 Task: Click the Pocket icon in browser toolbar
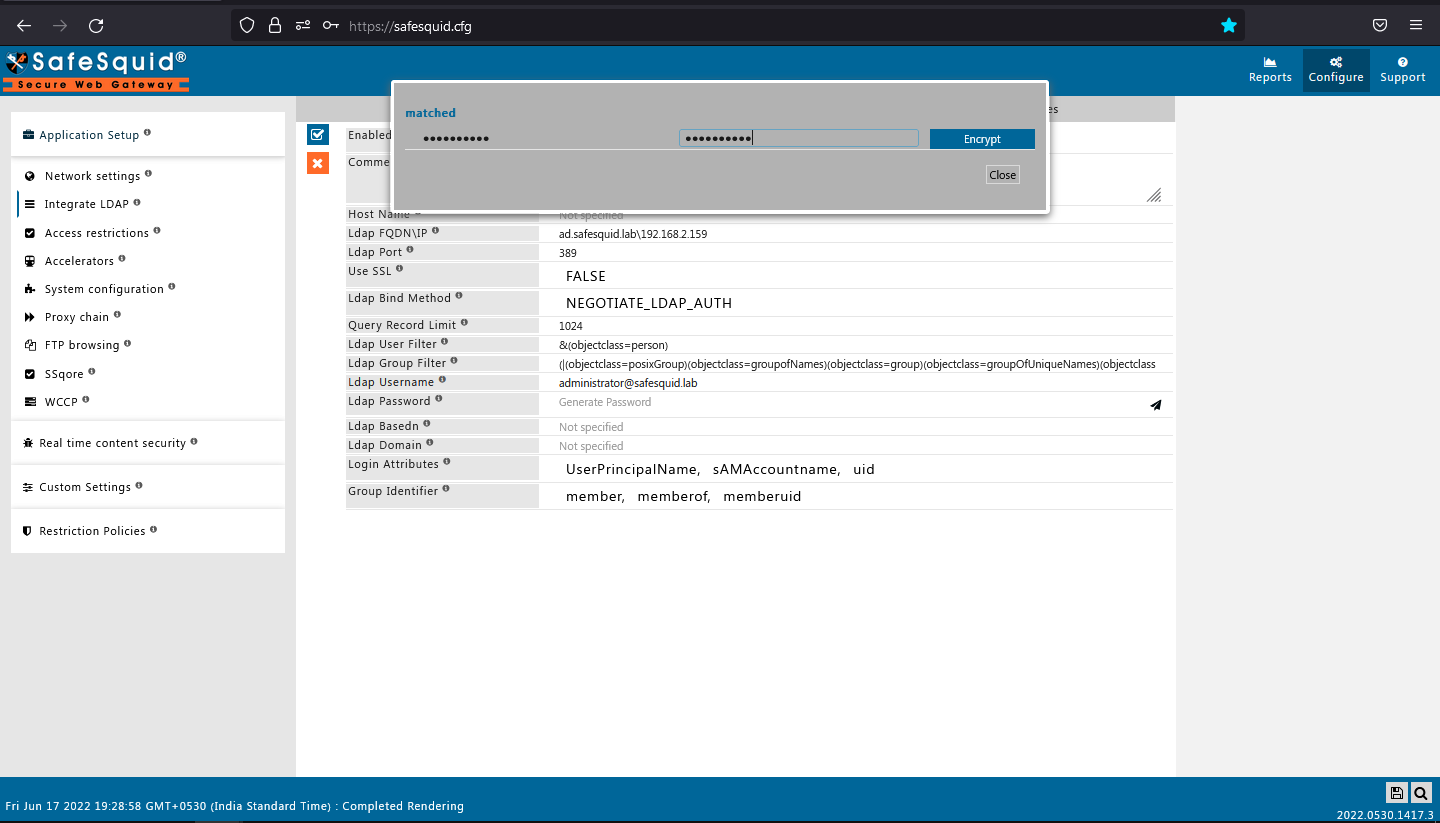click(1379, 25)
